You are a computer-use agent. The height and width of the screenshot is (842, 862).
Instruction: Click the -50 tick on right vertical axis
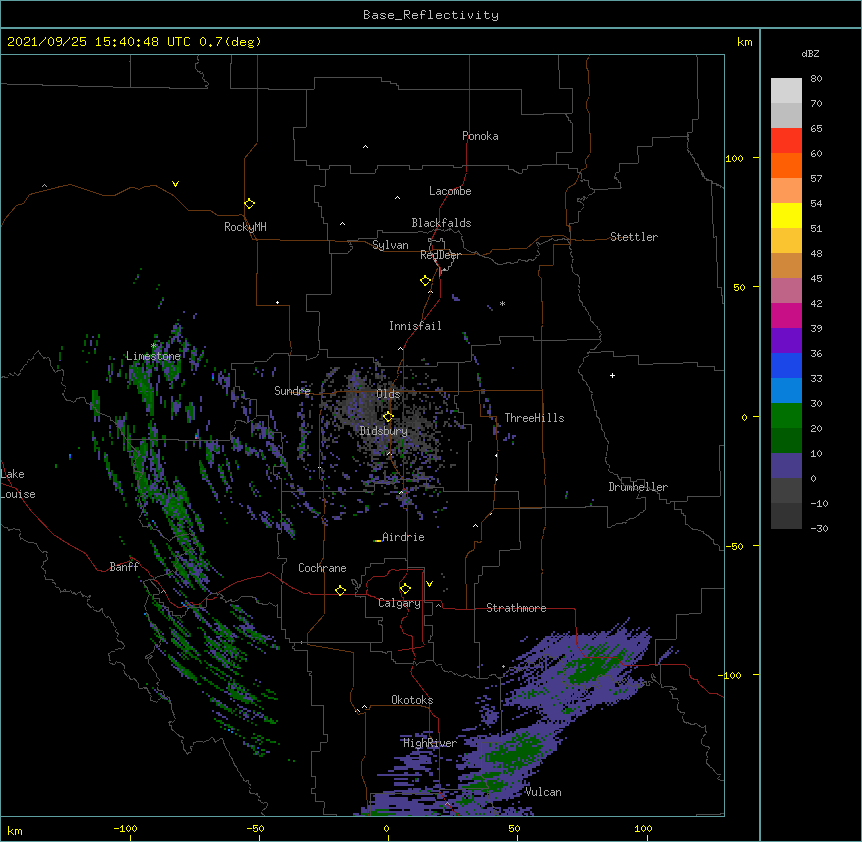click(x=734, y=546)
